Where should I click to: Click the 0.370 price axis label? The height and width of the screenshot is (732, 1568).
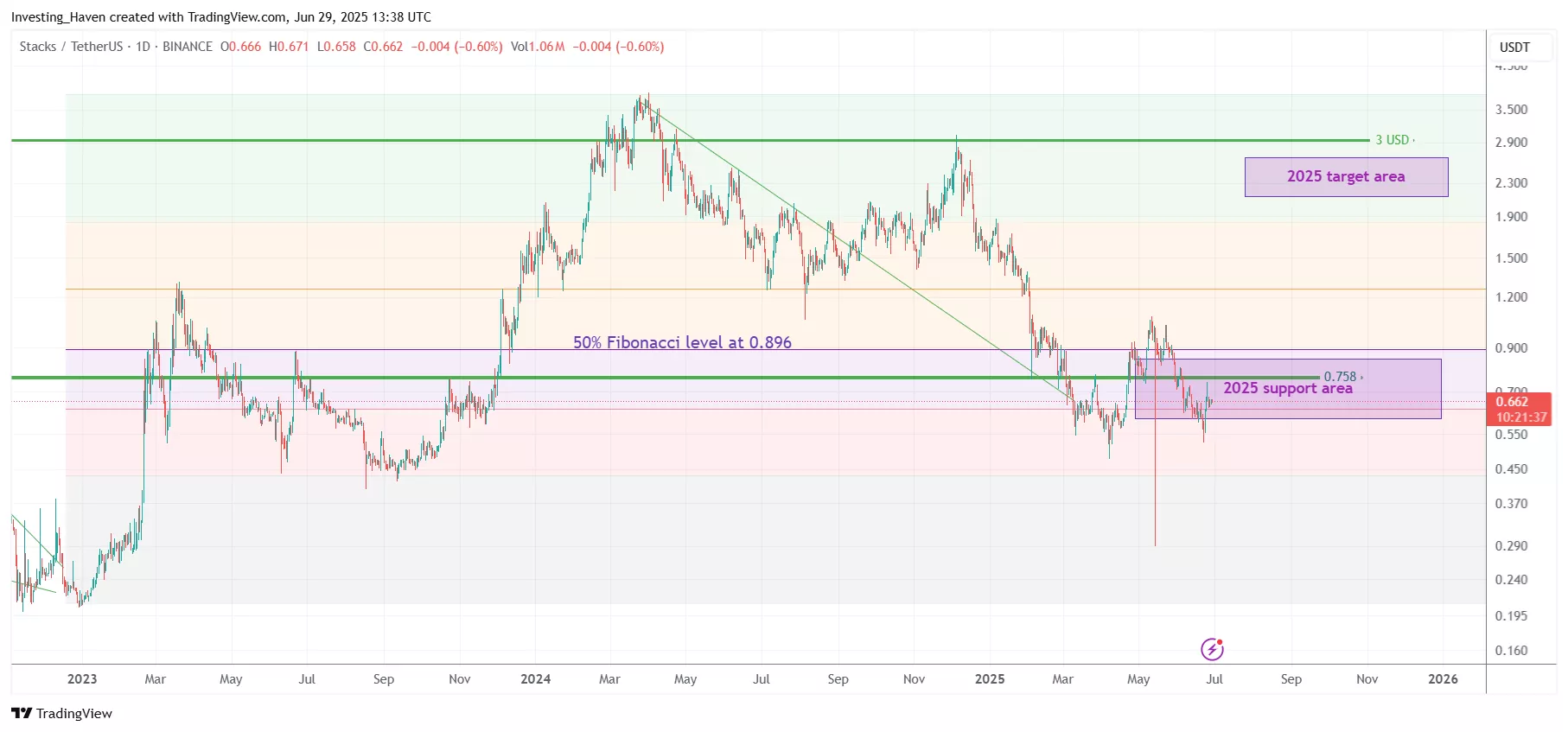tap(1511, 504)
